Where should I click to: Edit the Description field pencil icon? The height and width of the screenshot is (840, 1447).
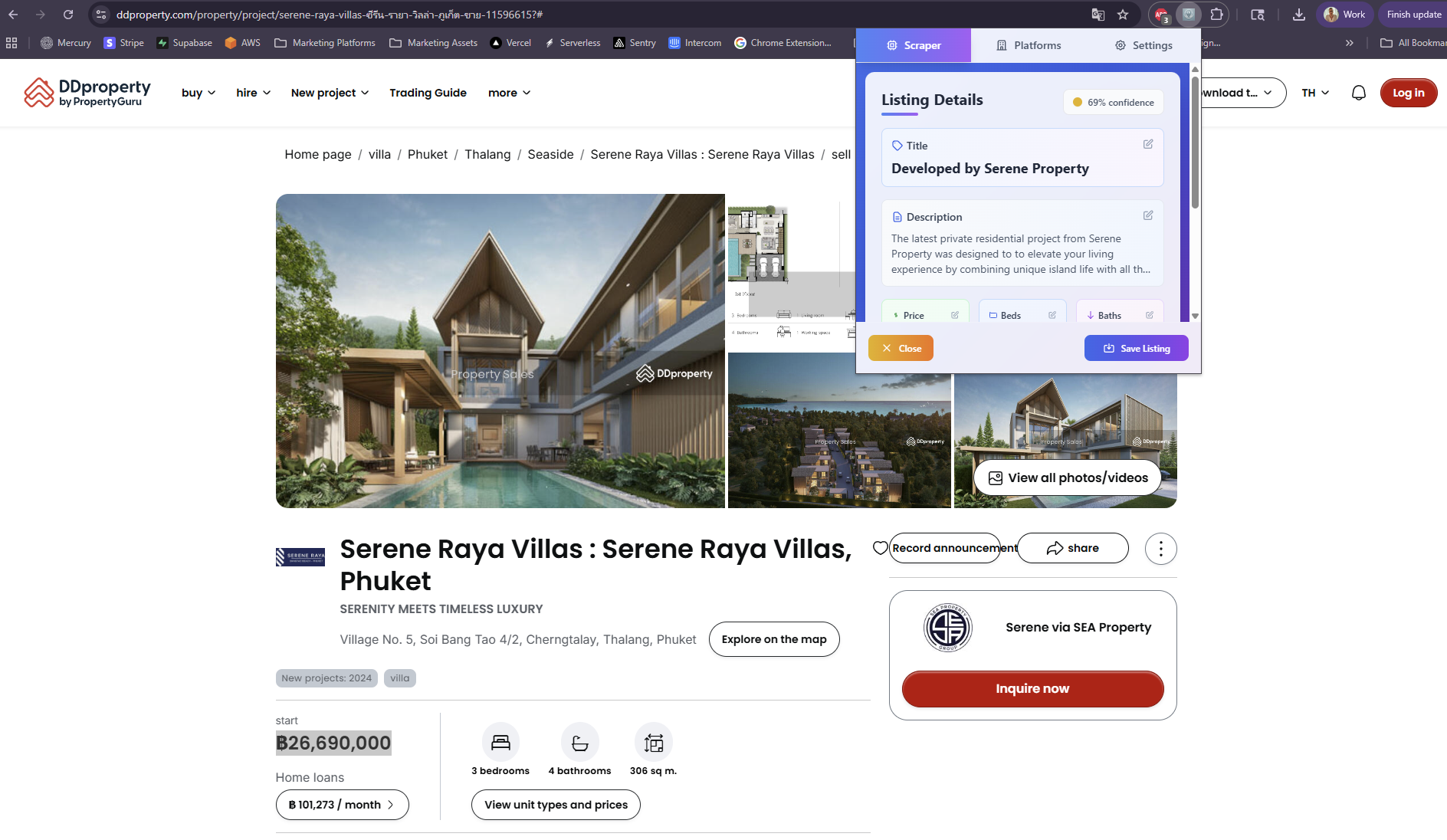point(1148,215)
